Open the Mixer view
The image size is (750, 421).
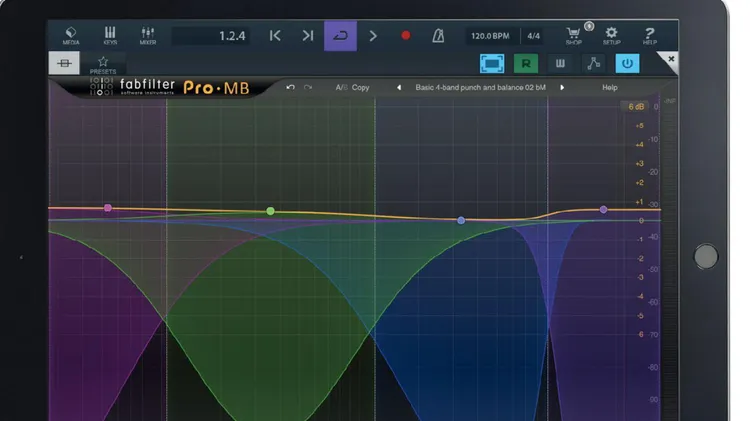tap(148, 35)
